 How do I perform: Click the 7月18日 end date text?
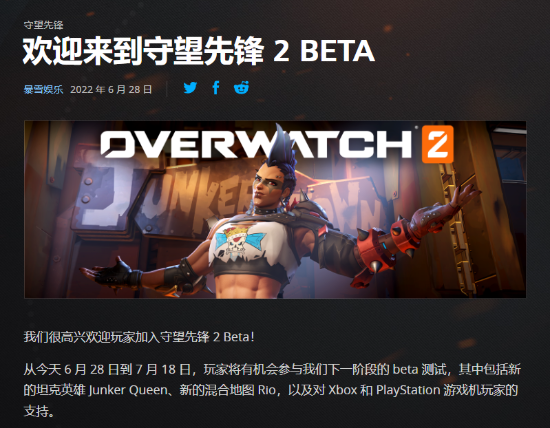click(163, 369)
